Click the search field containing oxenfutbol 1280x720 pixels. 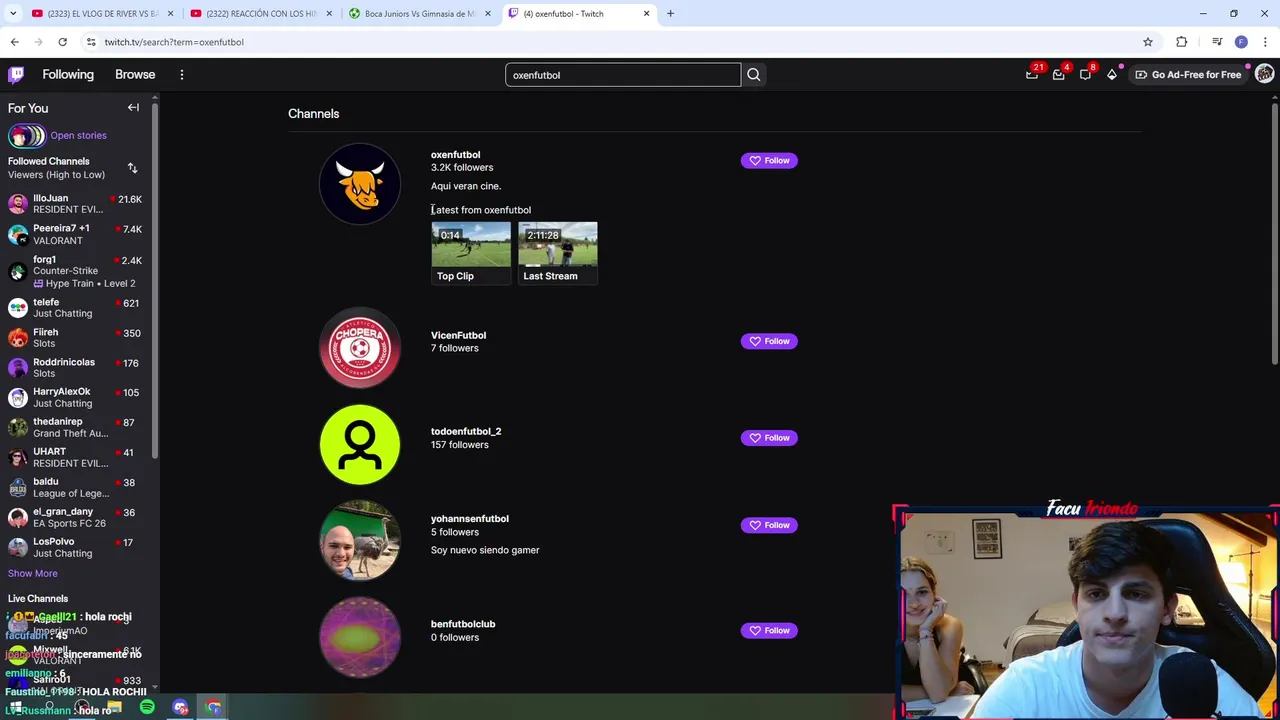pyautogui.click(x=623, y=75)
